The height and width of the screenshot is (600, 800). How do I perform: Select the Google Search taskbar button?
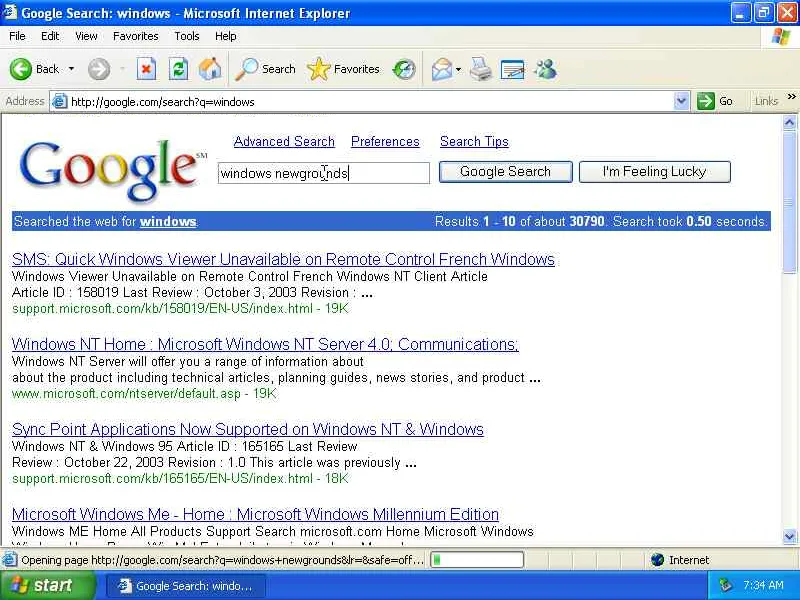coord(186,586)
